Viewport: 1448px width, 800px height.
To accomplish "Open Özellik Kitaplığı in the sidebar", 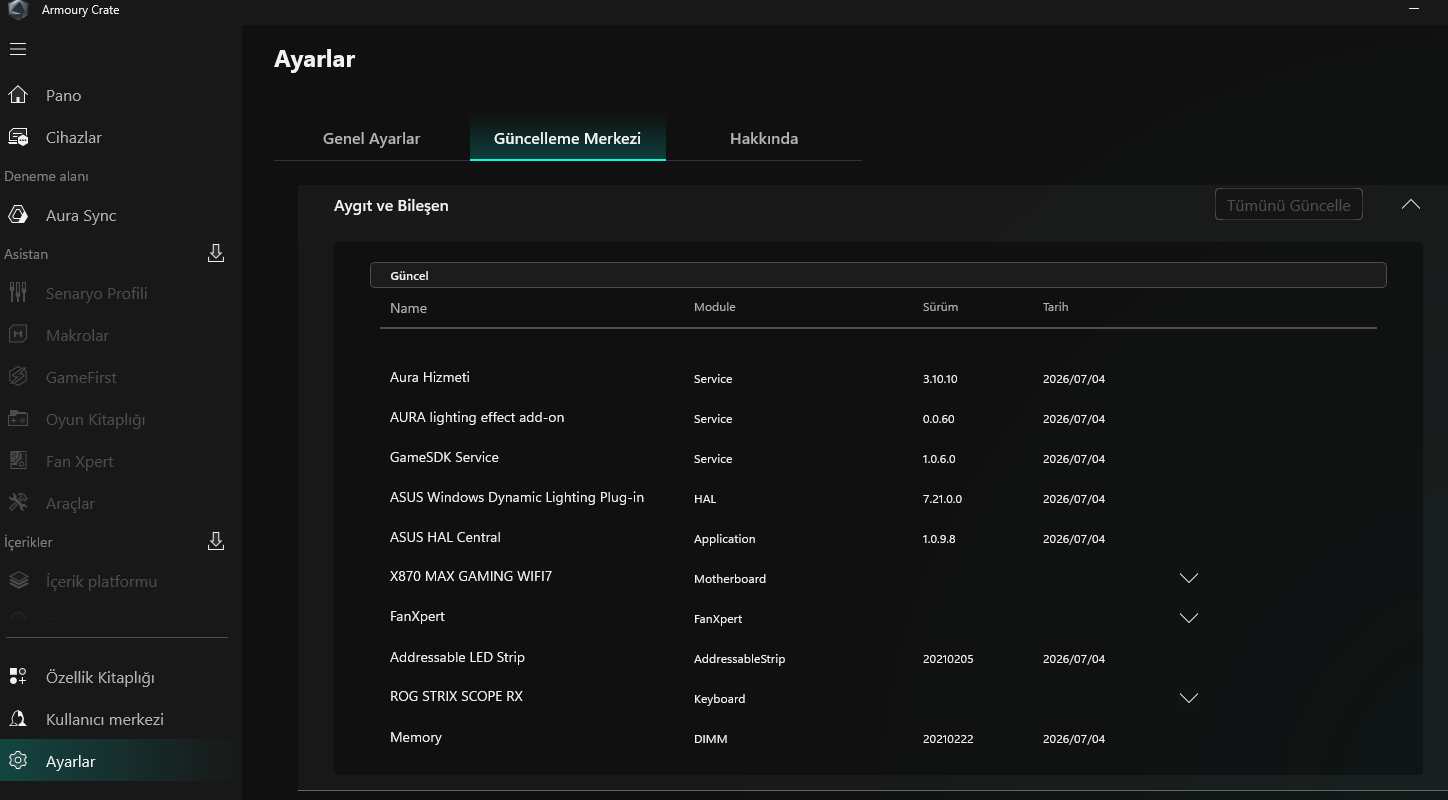I will [100, 677].
